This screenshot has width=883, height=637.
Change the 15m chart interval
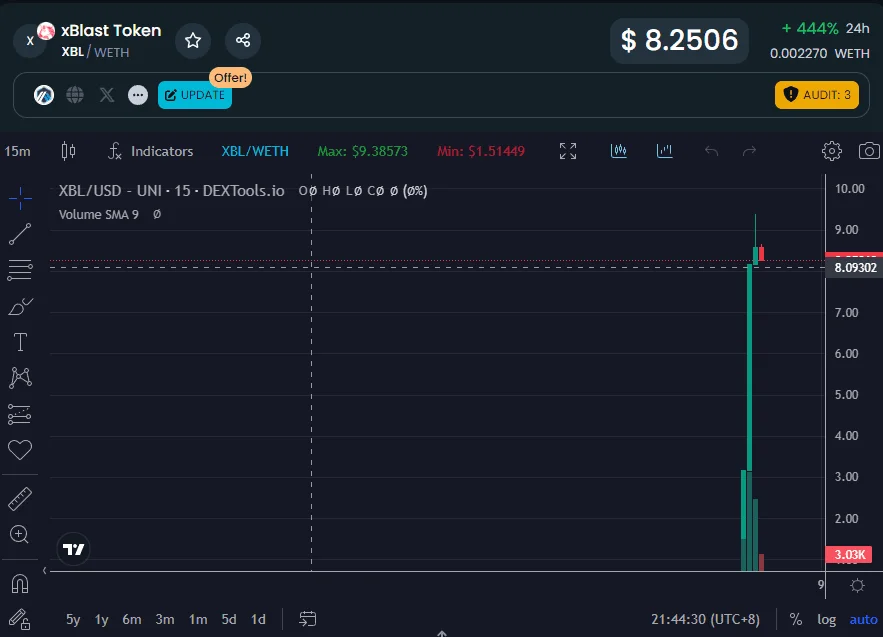tap(17, 152)
